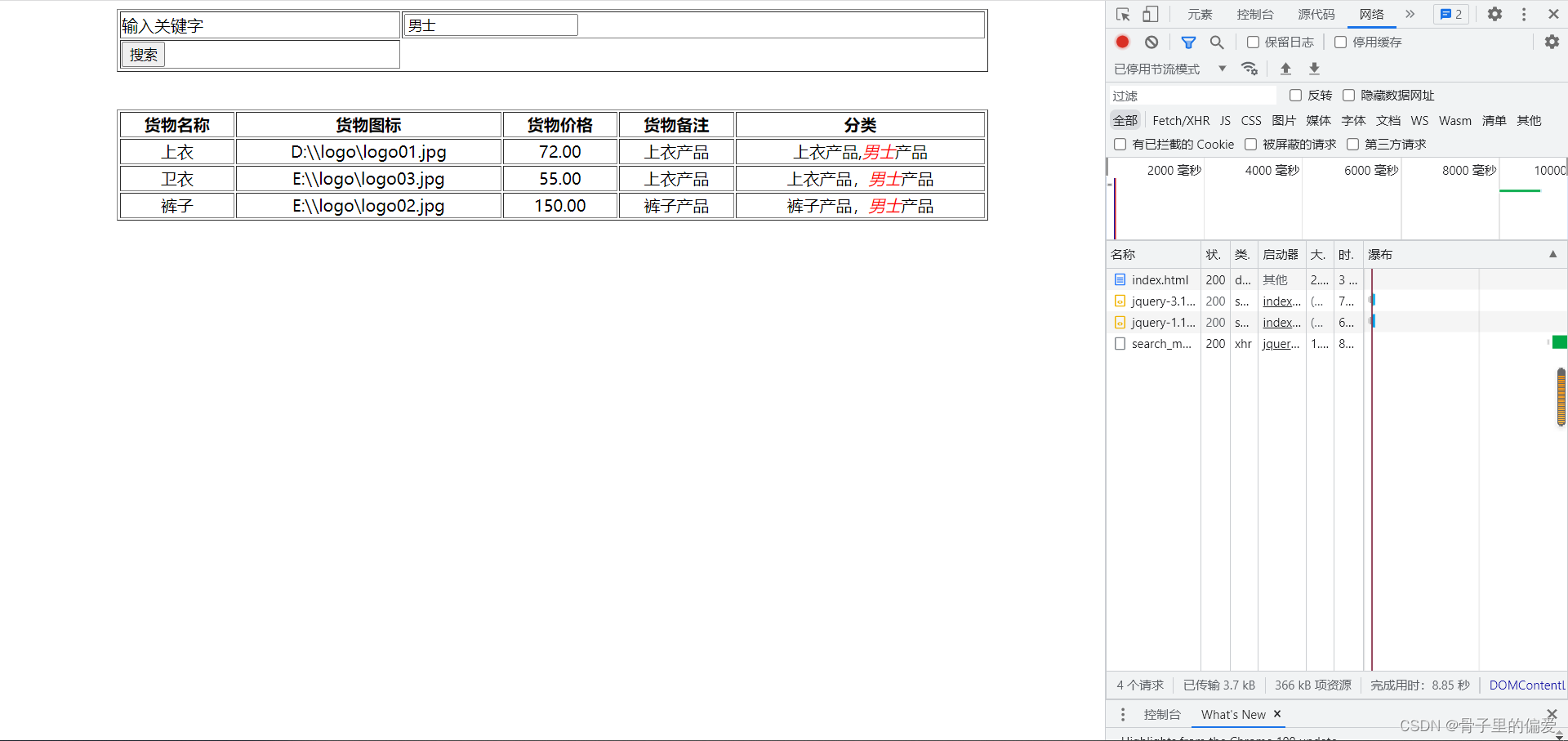Filter requests by Wasm

1455,120
